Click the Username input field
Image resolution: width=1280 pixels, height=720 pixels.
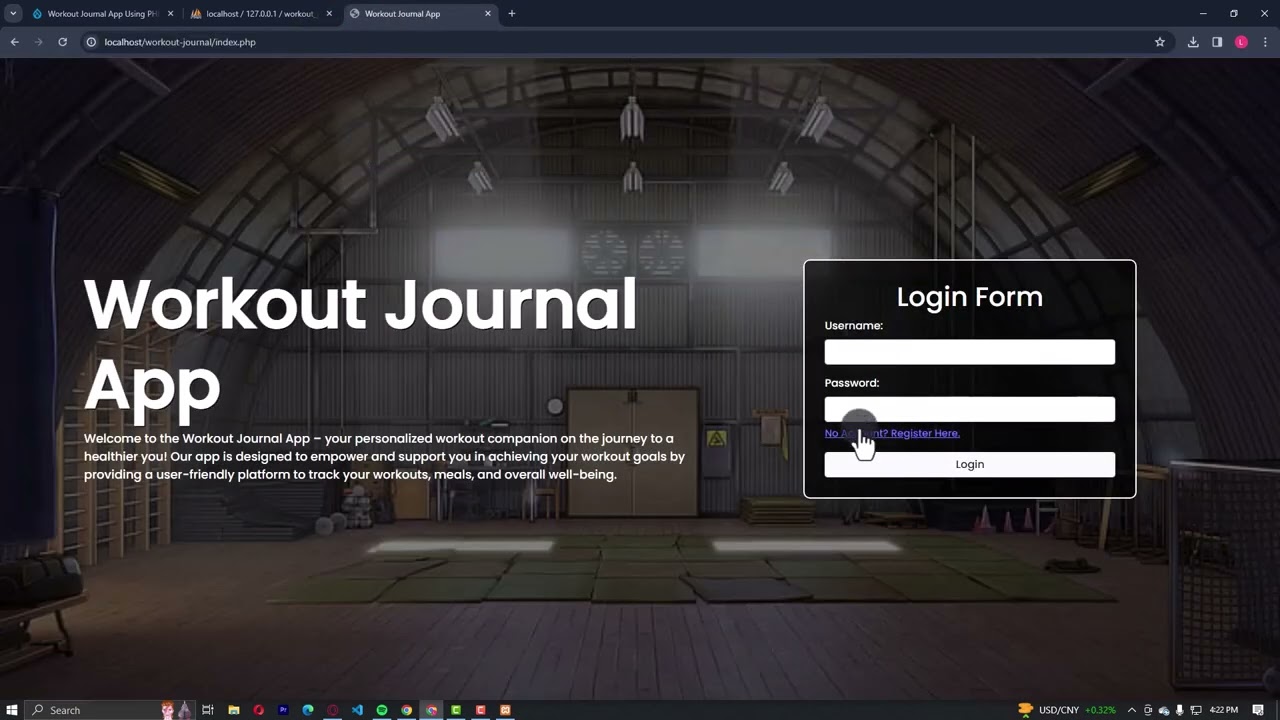pos(969,352)
